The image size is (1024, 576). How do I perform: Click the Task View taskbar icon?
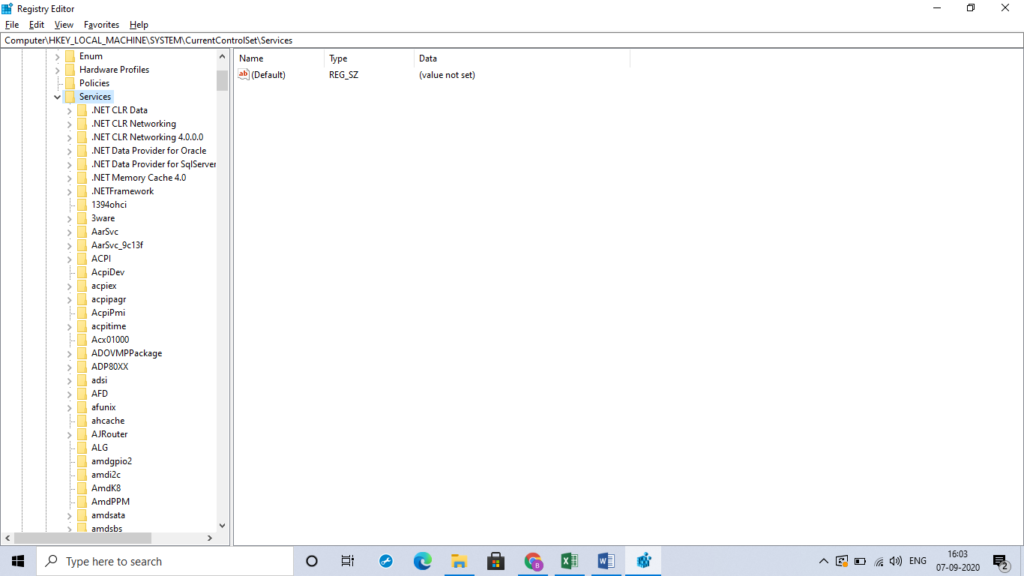click(347, 561)
